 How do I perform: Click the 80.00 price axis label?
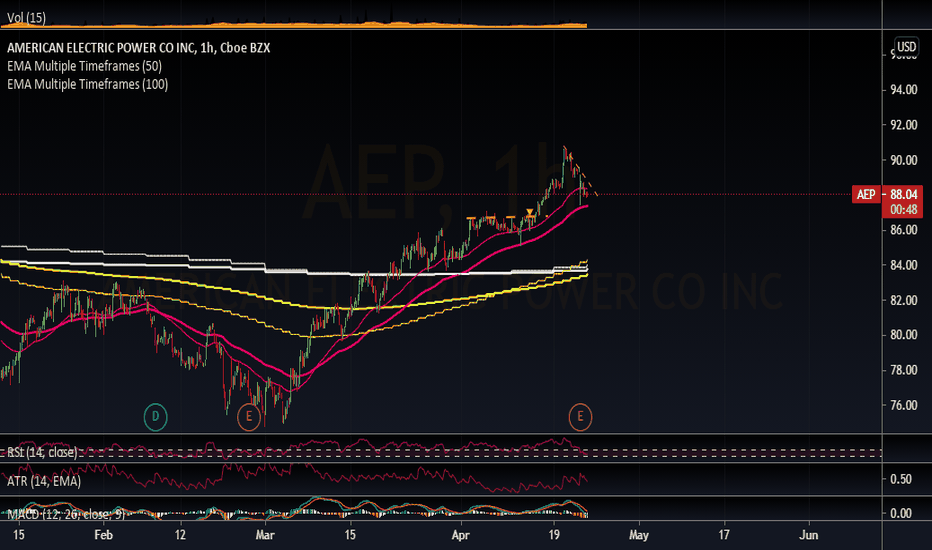pyautogui.click(x=903, y=335)
